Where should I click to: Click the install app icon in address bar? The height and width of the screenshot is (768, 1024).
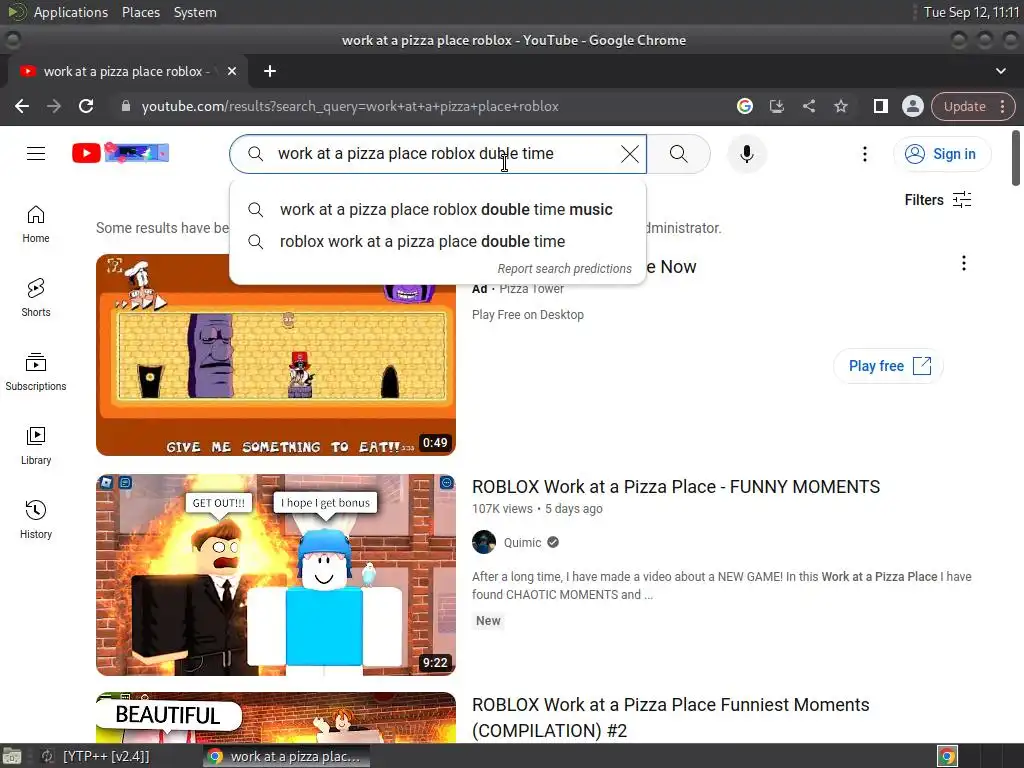coord(776,106)
